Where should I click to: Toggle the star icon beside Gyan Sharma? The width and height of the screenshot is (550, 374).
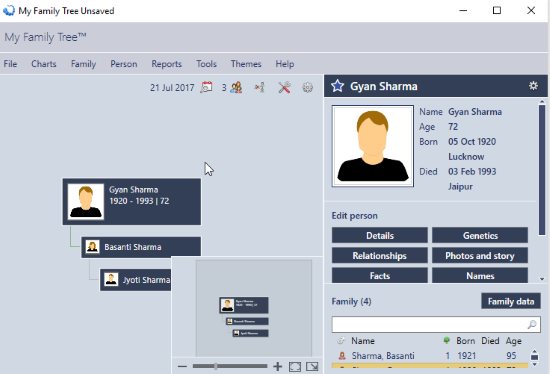click(x=337, y=86)
